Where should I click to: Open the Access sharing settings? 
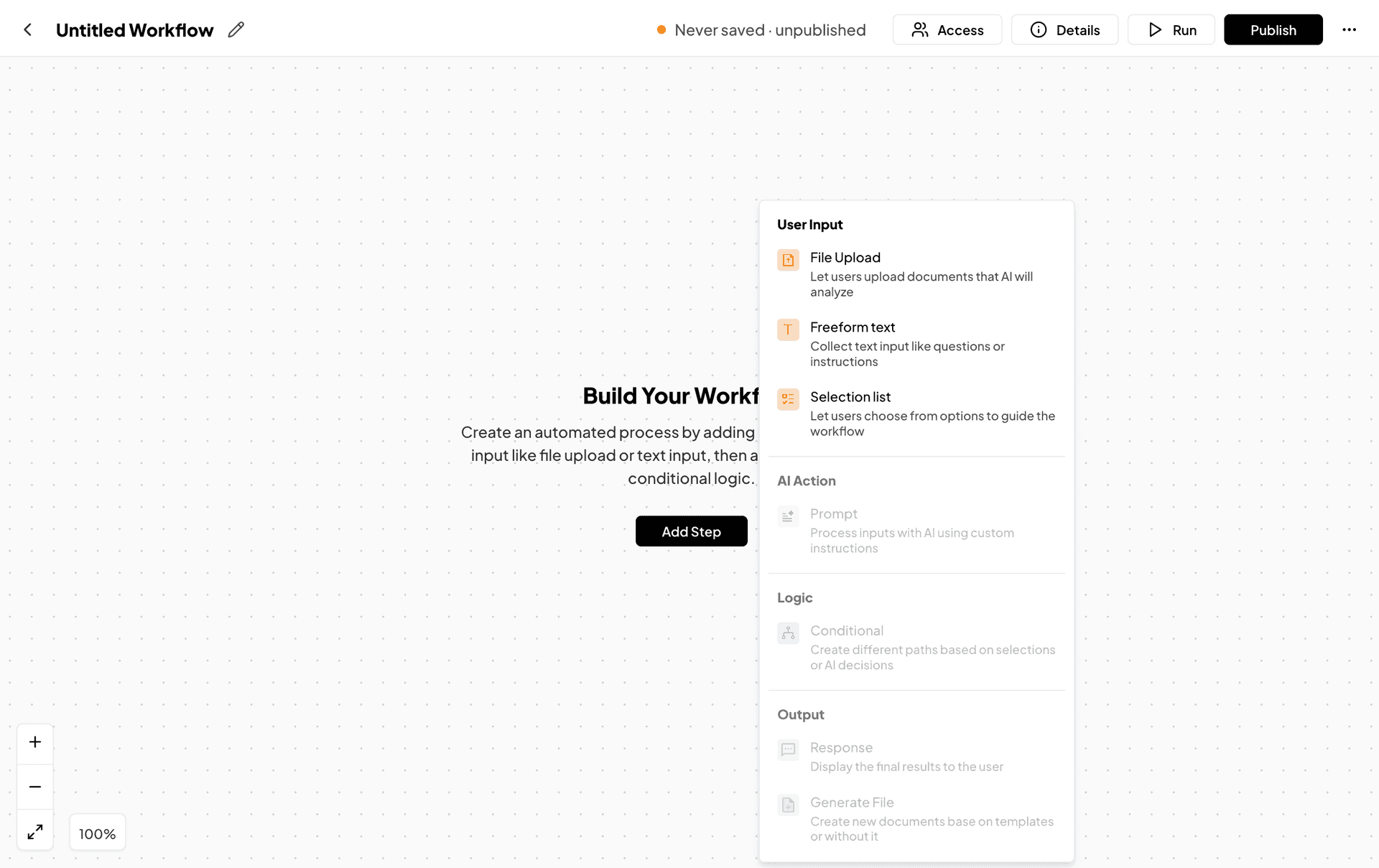tap(947, 29)
